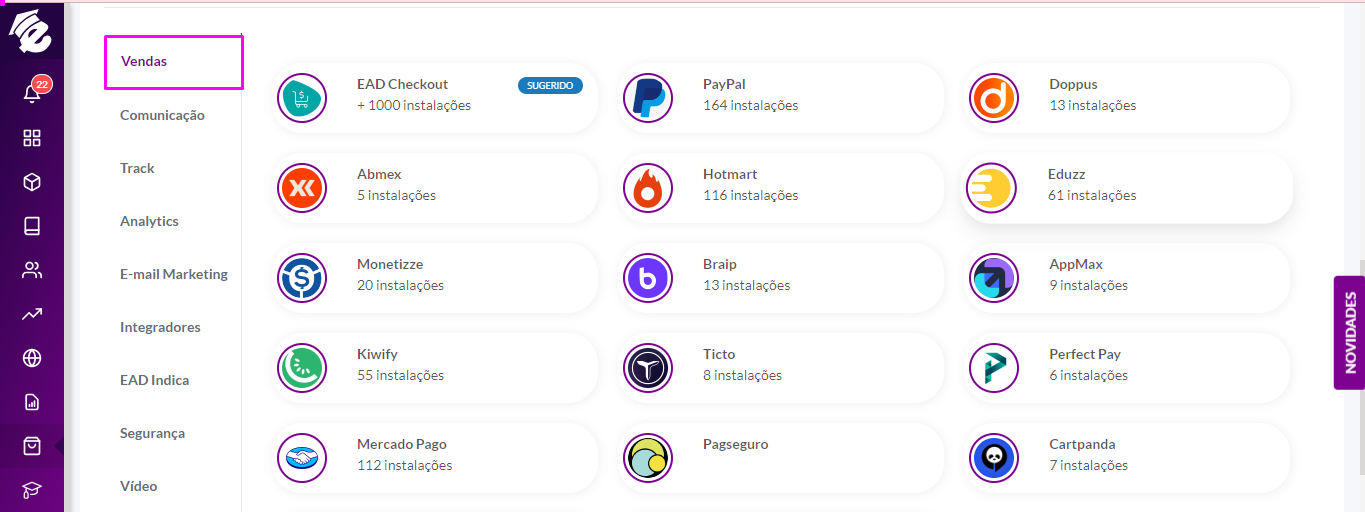Click the trending arrow analytics sidebar icon

point(32,314)
